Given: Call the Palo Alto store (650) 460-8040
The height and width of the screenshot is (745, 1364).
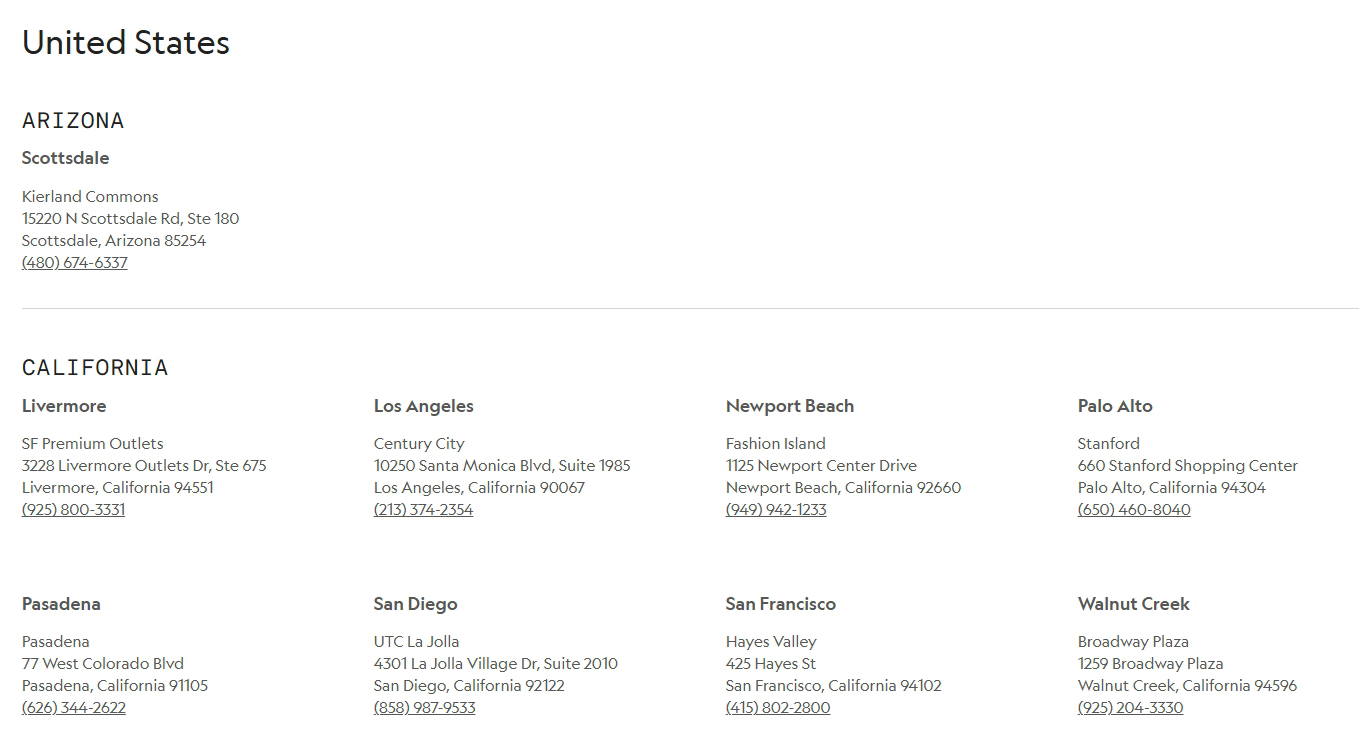Looking at the screenshot, I should point(1134,510).
